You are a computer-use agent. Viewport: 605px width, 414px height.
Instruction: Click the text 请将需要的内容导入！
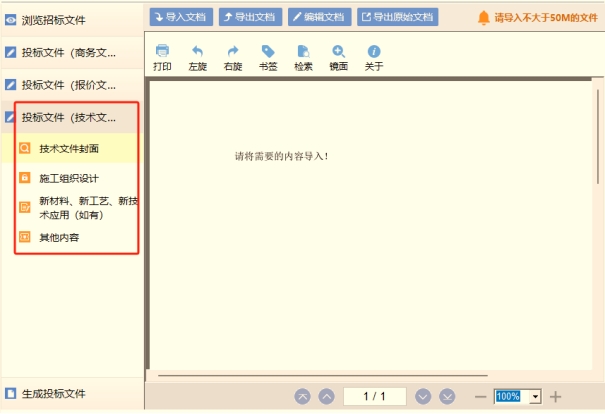282,156
